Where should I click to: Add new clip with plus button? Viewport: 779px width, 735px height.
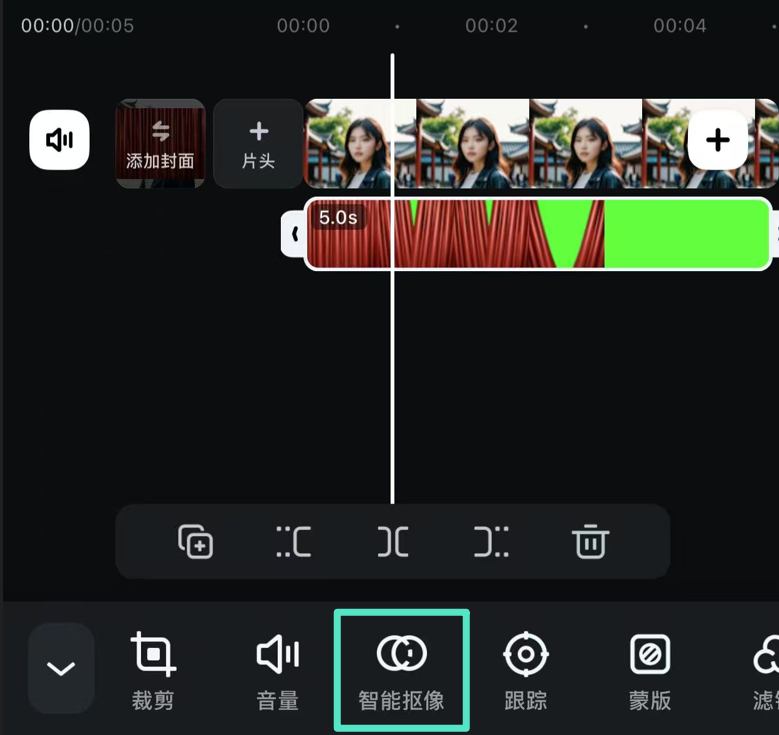pyautogui.click(x=717, y=140)
